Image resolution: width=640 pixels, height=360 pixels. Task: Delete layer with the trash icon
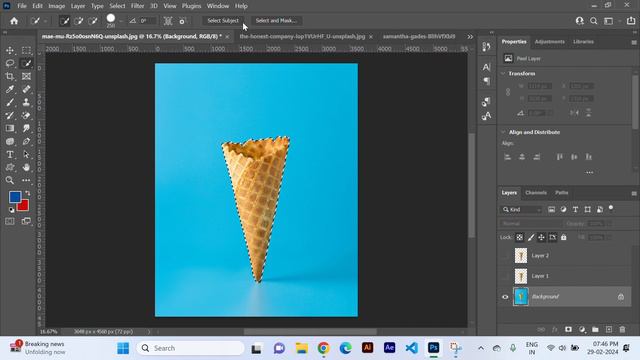(x=622, y=329)
